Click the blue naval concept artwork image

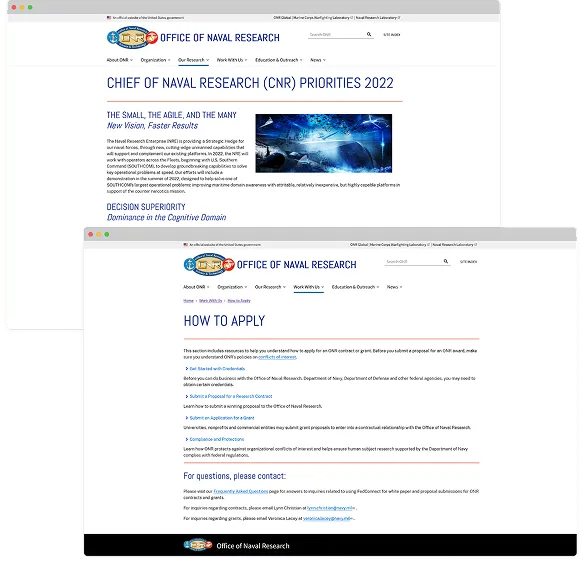pos(324,143)
